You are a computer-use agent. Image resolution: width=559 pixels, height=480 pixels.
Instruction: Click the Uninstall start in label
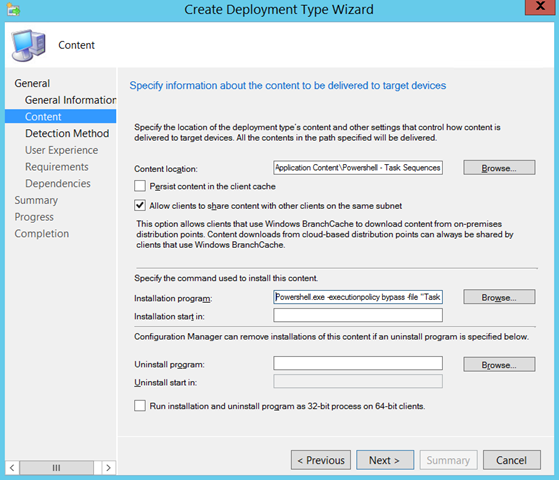point(166,383)
